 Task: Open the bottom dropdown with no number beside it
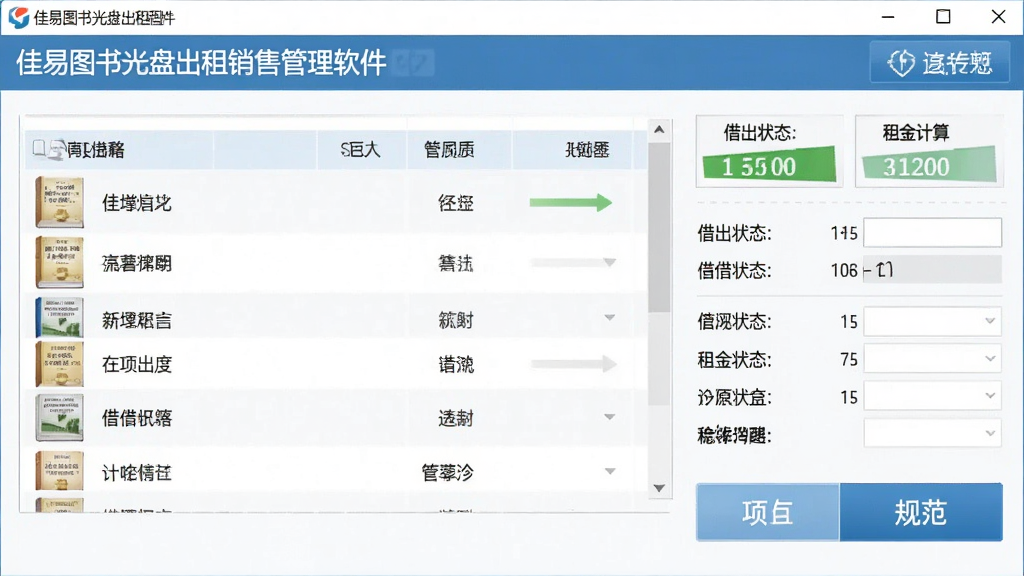932,433
